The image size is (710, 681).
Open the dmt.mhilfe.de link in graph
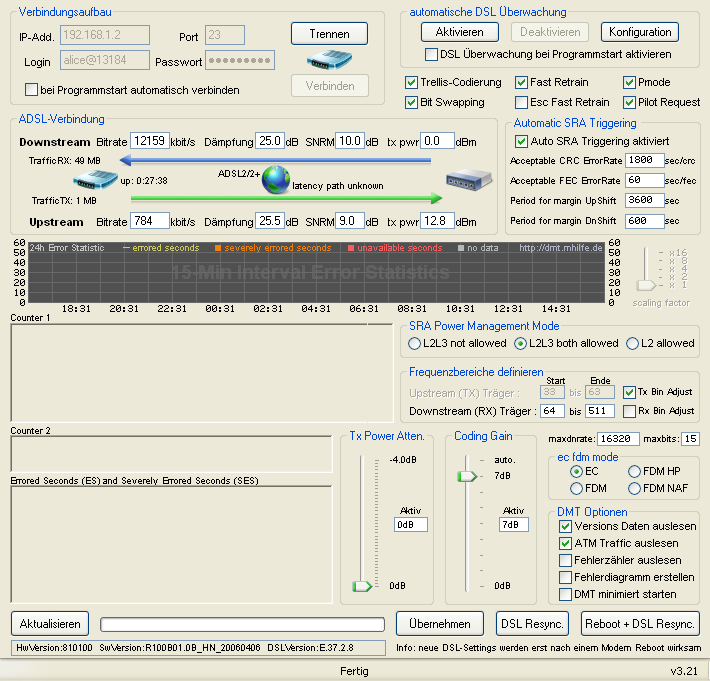click(x=562, y=248)
